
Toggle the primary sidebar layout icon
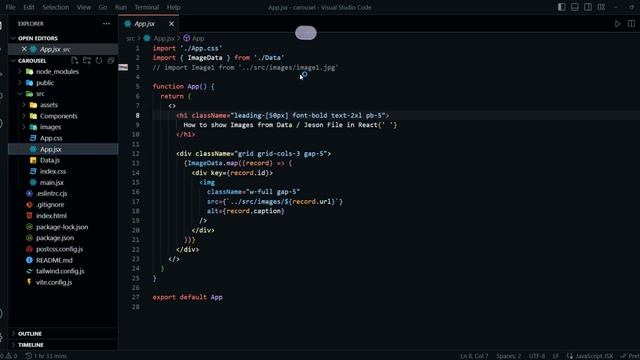(562, 7)
